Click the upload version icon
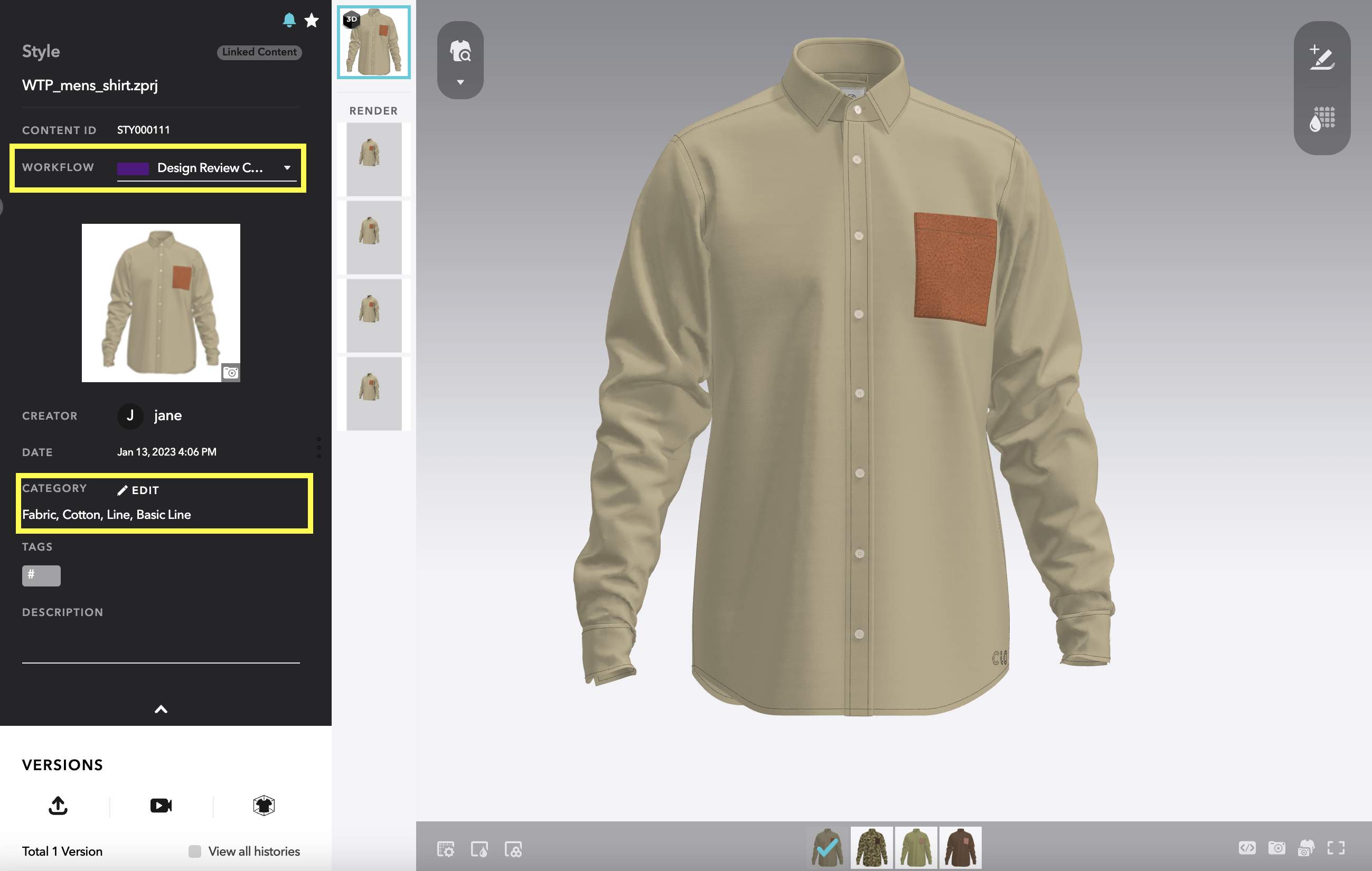 click(x=58, y=805)
